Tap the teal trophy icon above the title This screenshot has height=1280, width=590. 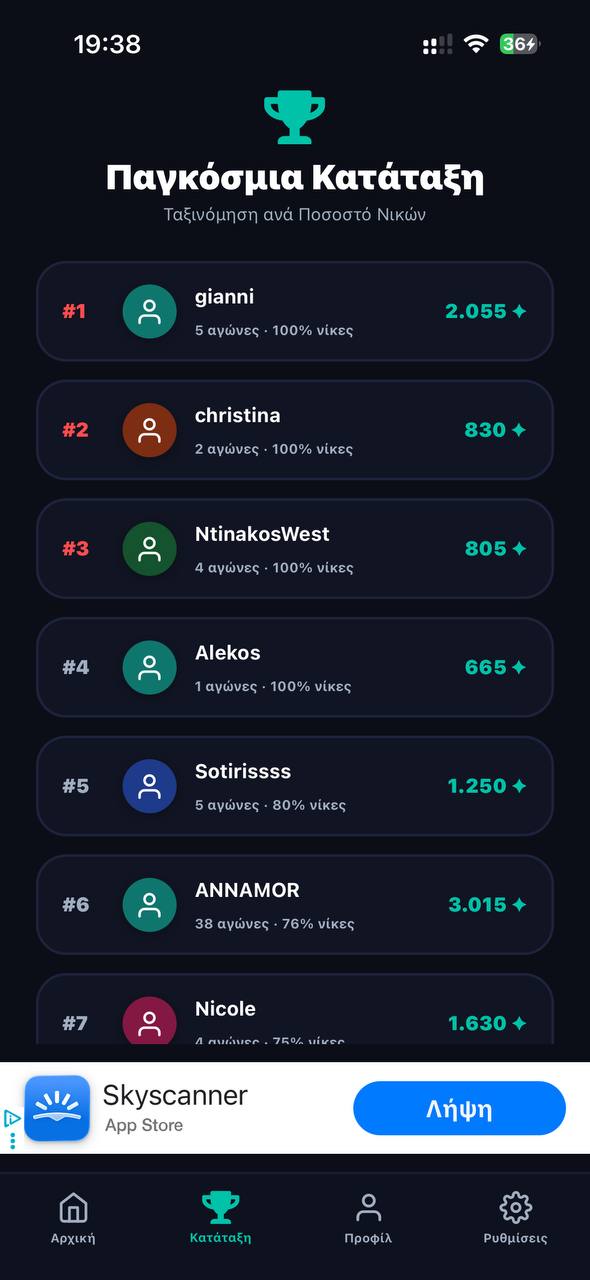coord(294,117)
